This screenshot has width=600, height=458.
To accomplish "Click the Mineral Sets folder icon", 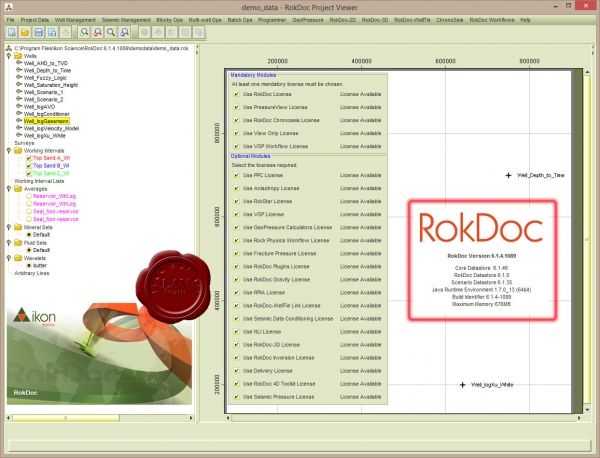I will pos(18,227).
